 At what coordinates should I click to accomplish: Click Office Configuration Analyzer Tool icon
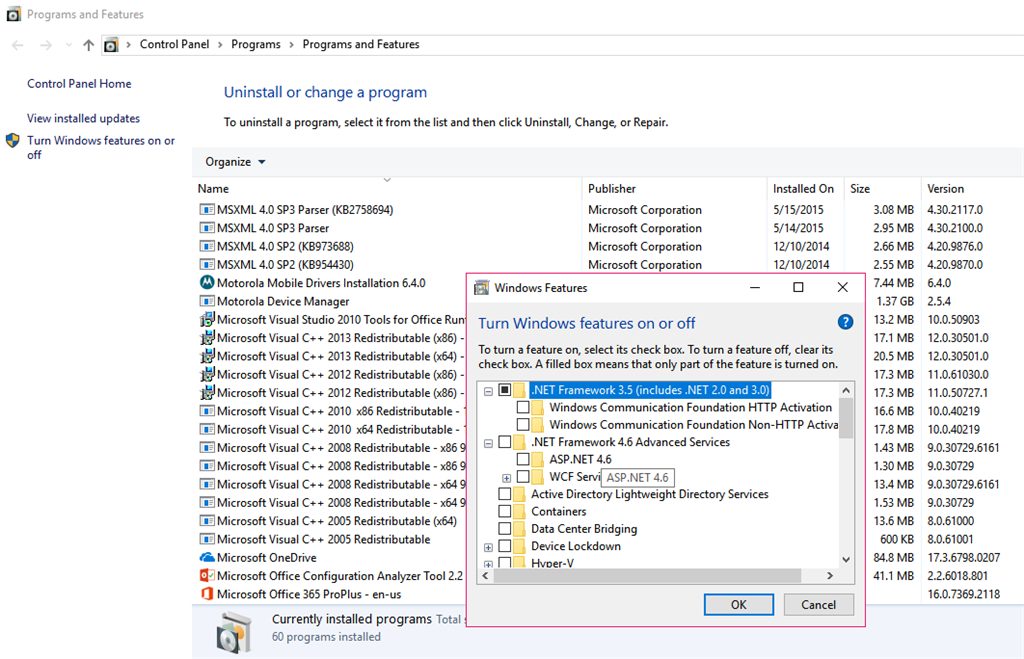(207, 575)
